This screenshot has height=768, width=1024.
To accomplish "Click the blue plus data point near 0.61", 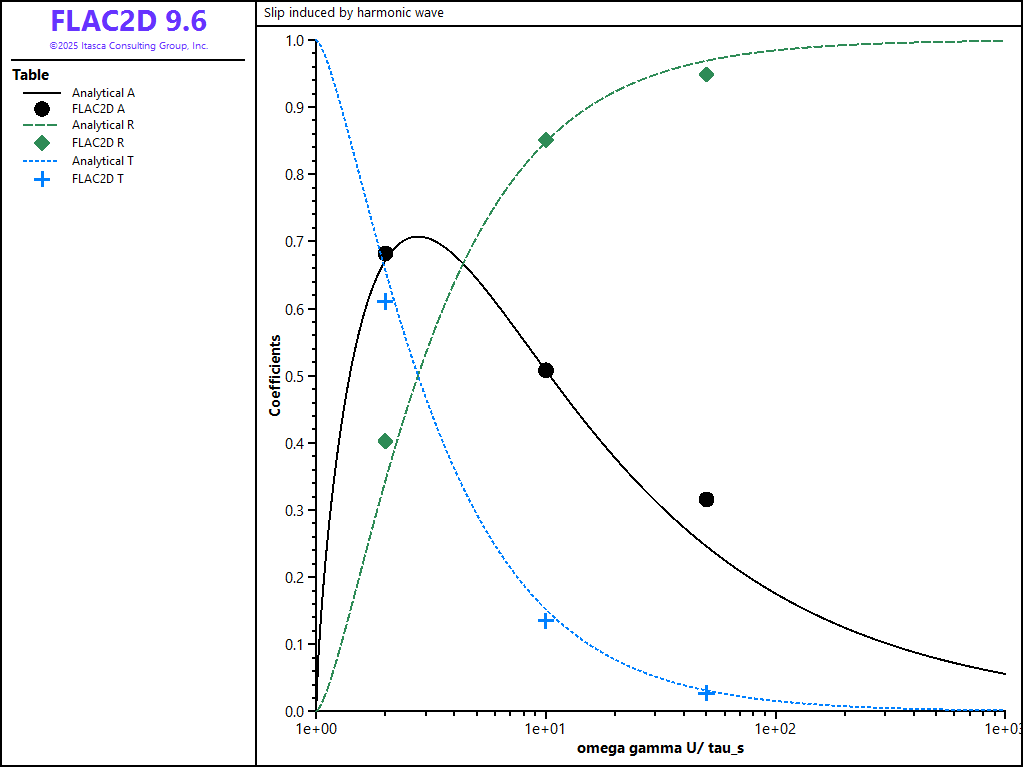I will click(x=385, y=301).
